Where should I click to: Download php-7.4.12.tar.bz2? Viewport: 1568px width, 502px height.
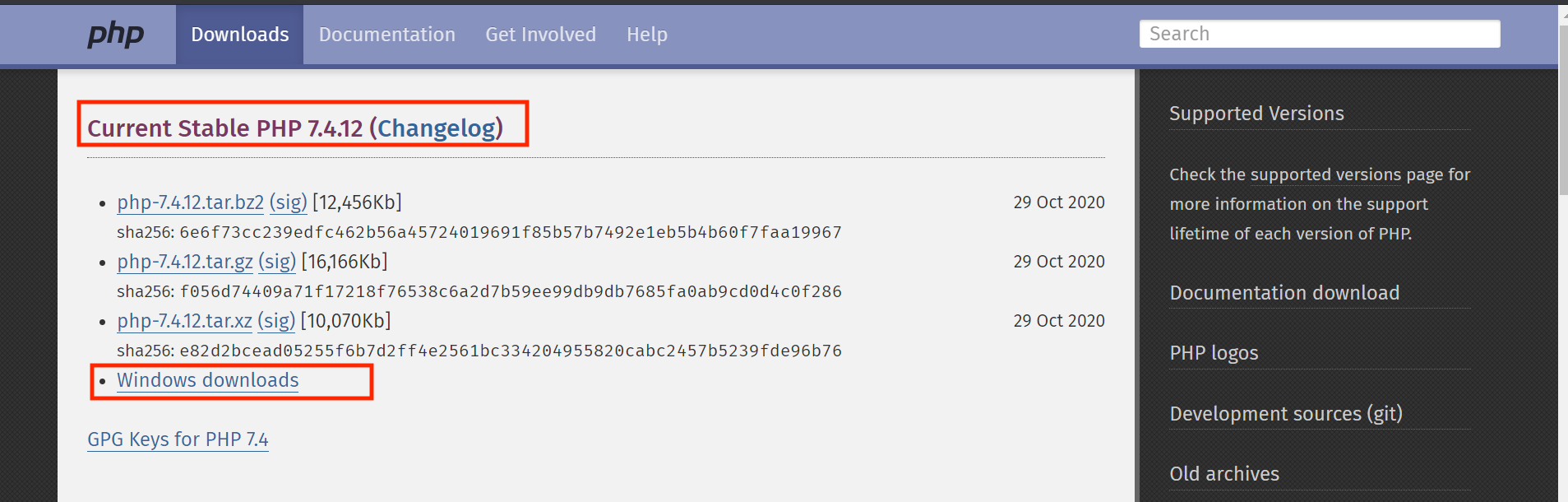coord(190,202)
